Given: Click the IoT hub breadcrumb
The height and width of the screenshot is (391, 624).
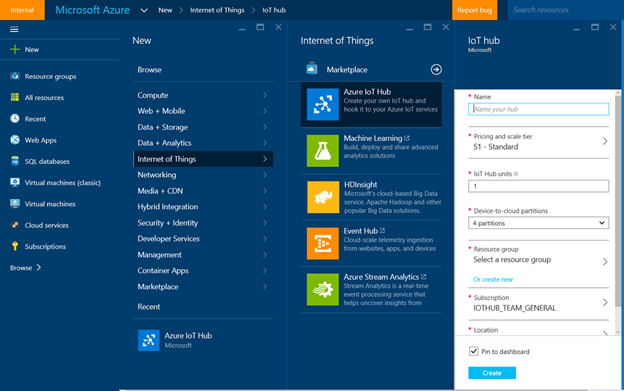Looking at the screenshot, I should point(274,10).
